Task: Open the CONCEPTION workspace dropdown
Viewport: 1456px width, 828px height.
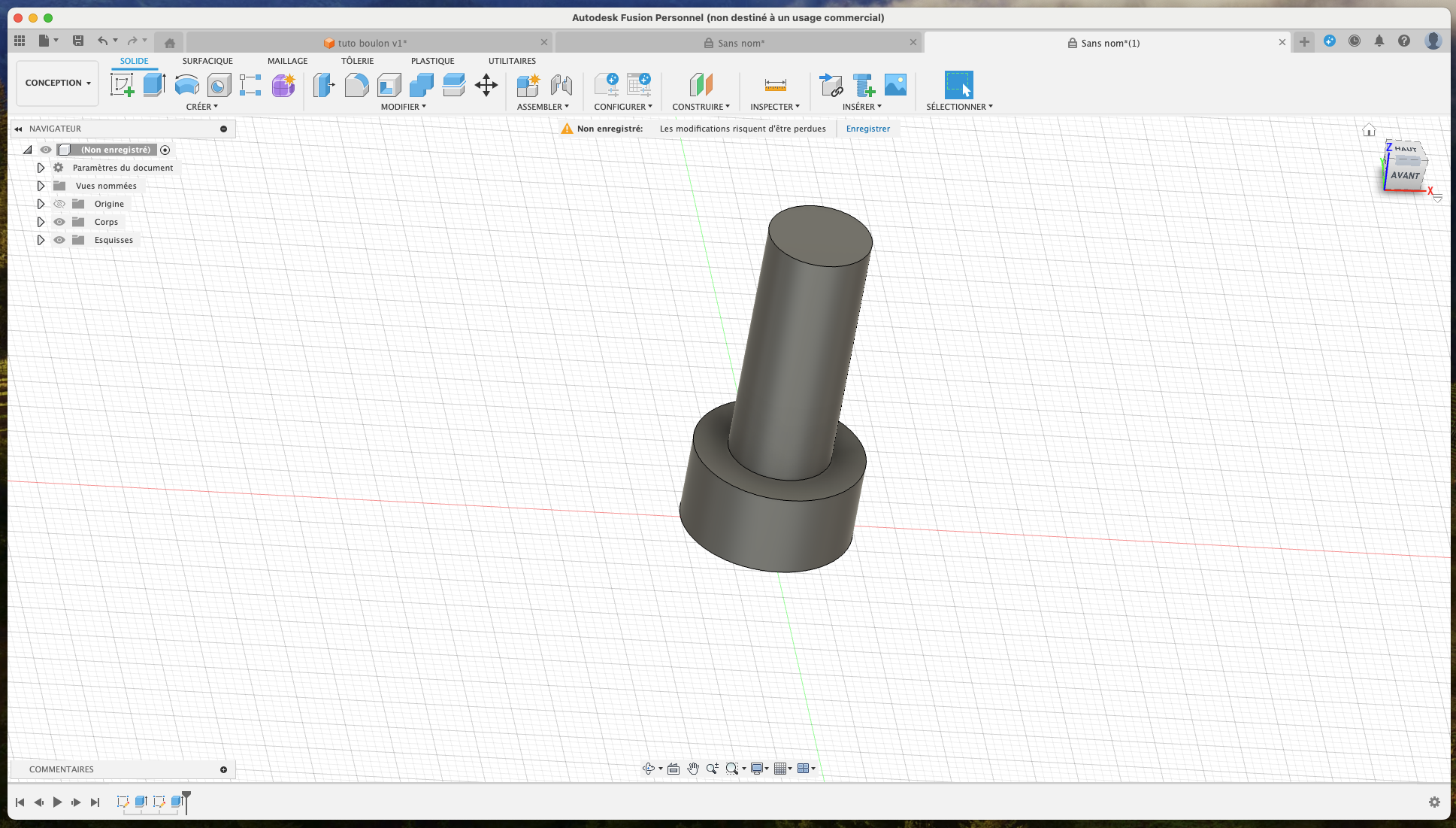Action: 58,83
